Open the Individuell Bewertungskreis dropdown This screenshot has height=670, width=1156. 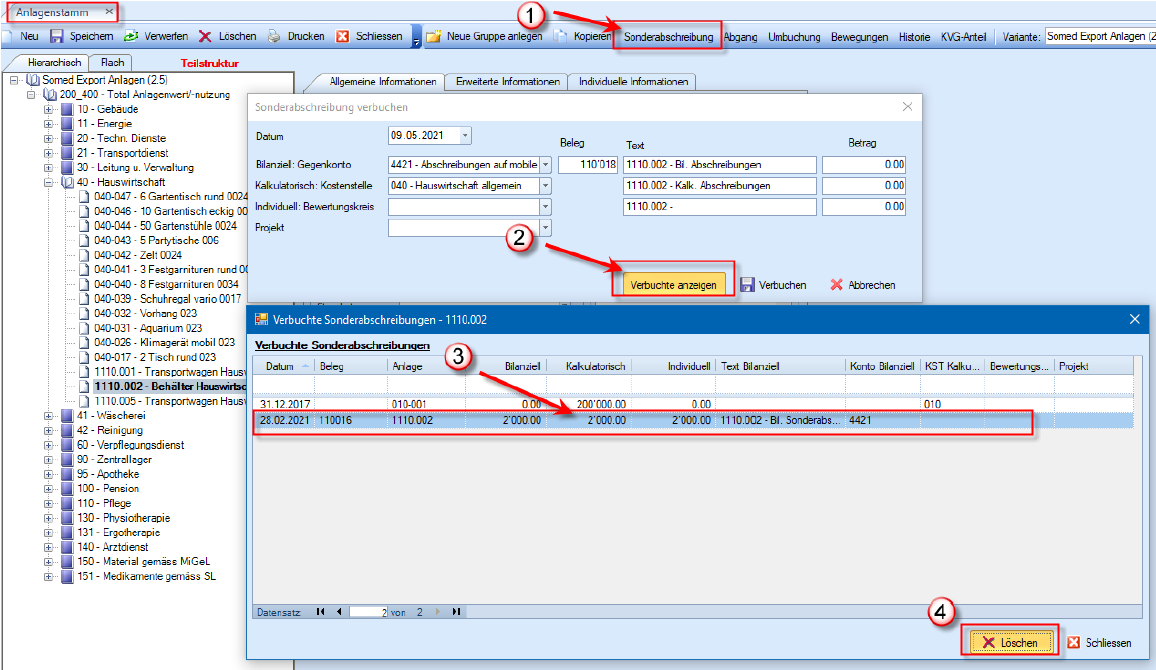pos(546,207)
